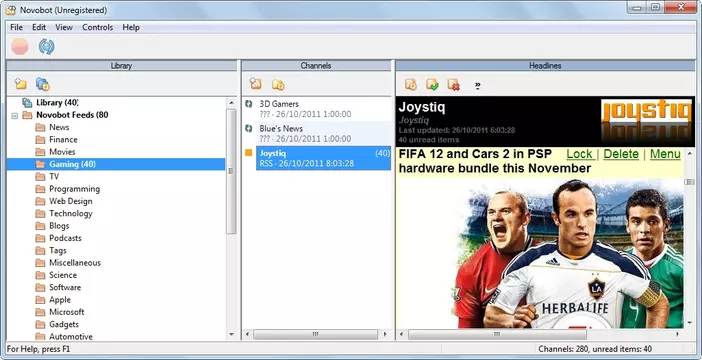Click the red X icon in Headlines toolbar
This screenshot has height=360, width=702.
click(454, 84)
